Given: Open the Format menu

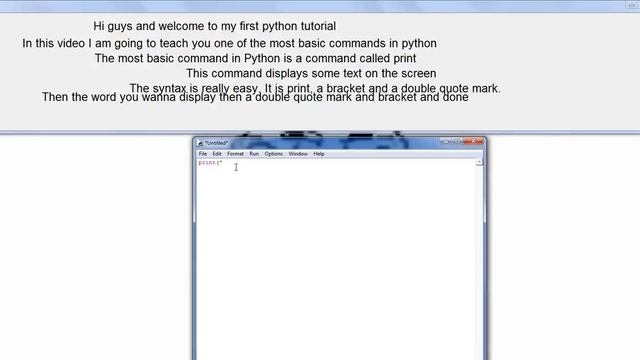Looking at the screenshot, I should pos(235,154).
